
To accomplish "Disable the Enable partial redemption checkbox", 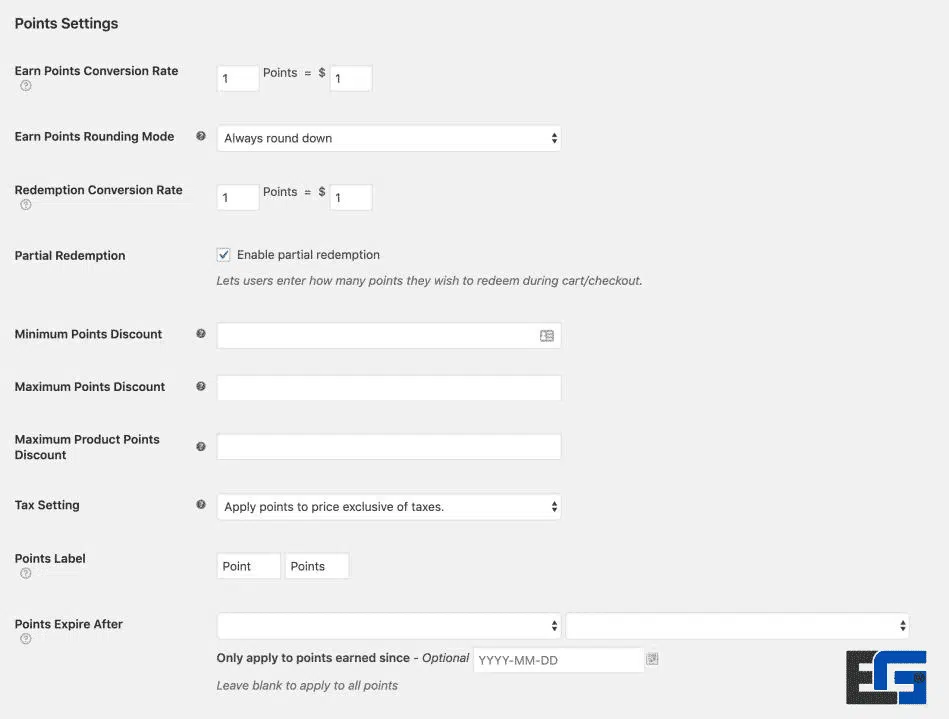I will pos(224,254).
